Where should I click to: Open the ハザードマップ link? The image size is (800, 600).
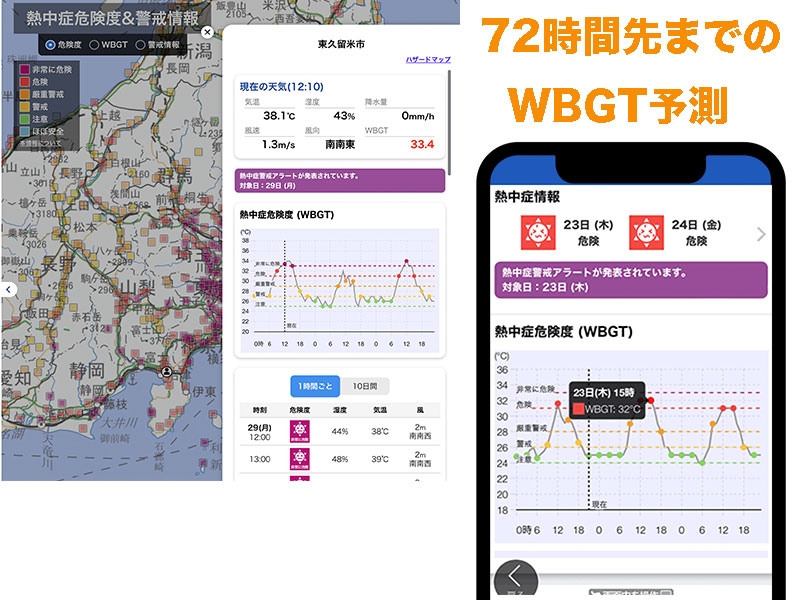pyautogui.click(x=427, y=60)
